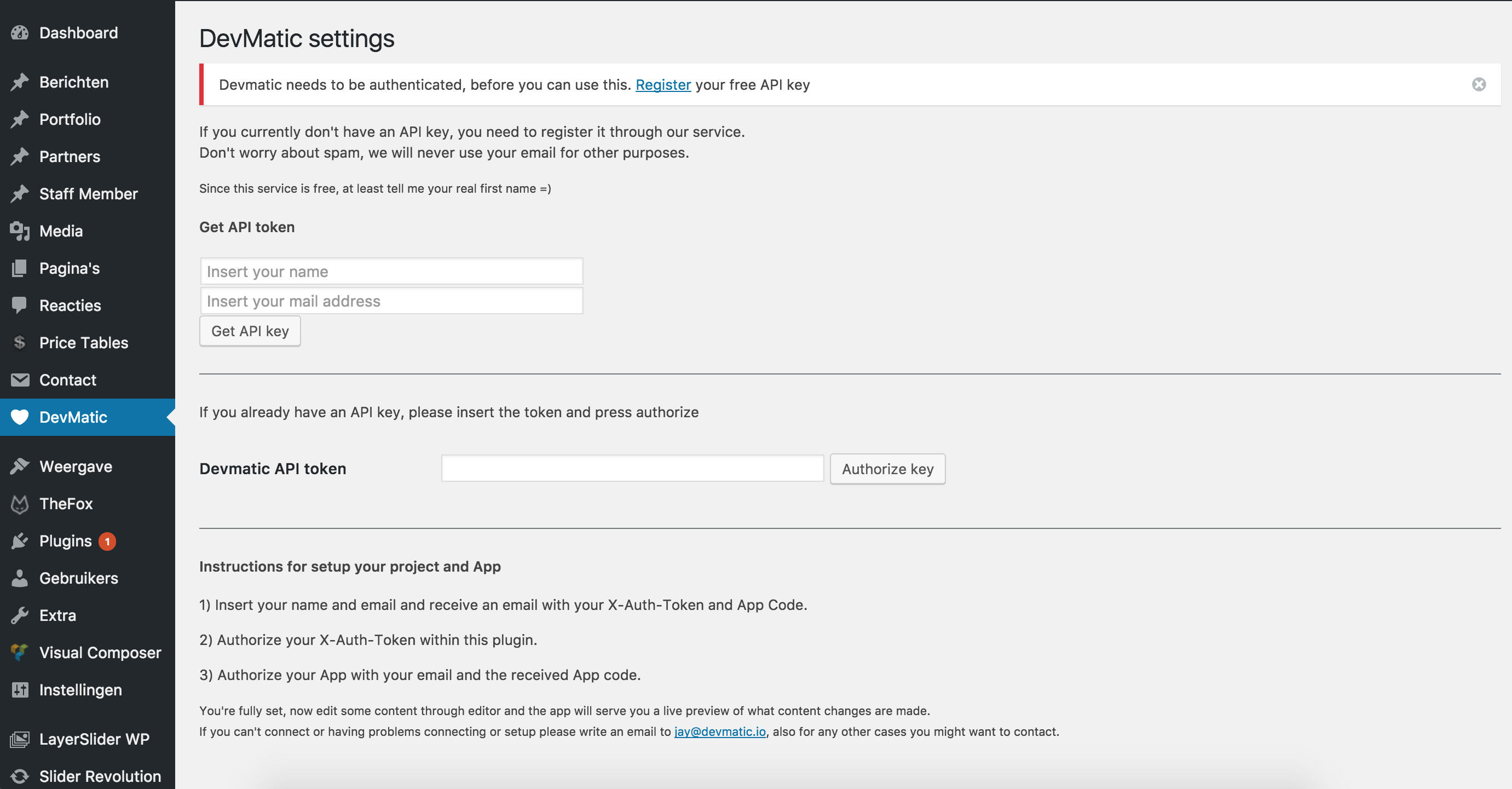The height and width of the screenshot is (789, 1512).
Task: Click the "You're fully set" paragraph line
Action: tap(564, 711)
